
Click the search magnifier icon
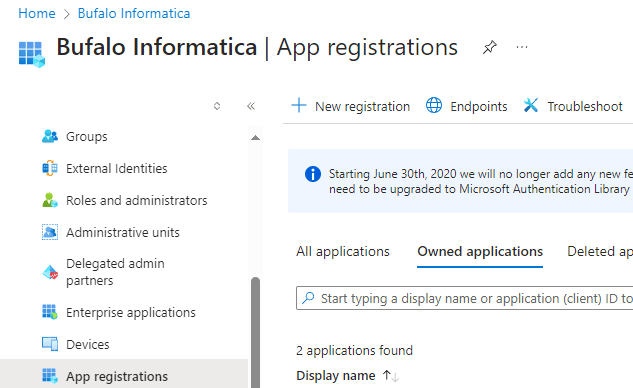pos(308,298)
